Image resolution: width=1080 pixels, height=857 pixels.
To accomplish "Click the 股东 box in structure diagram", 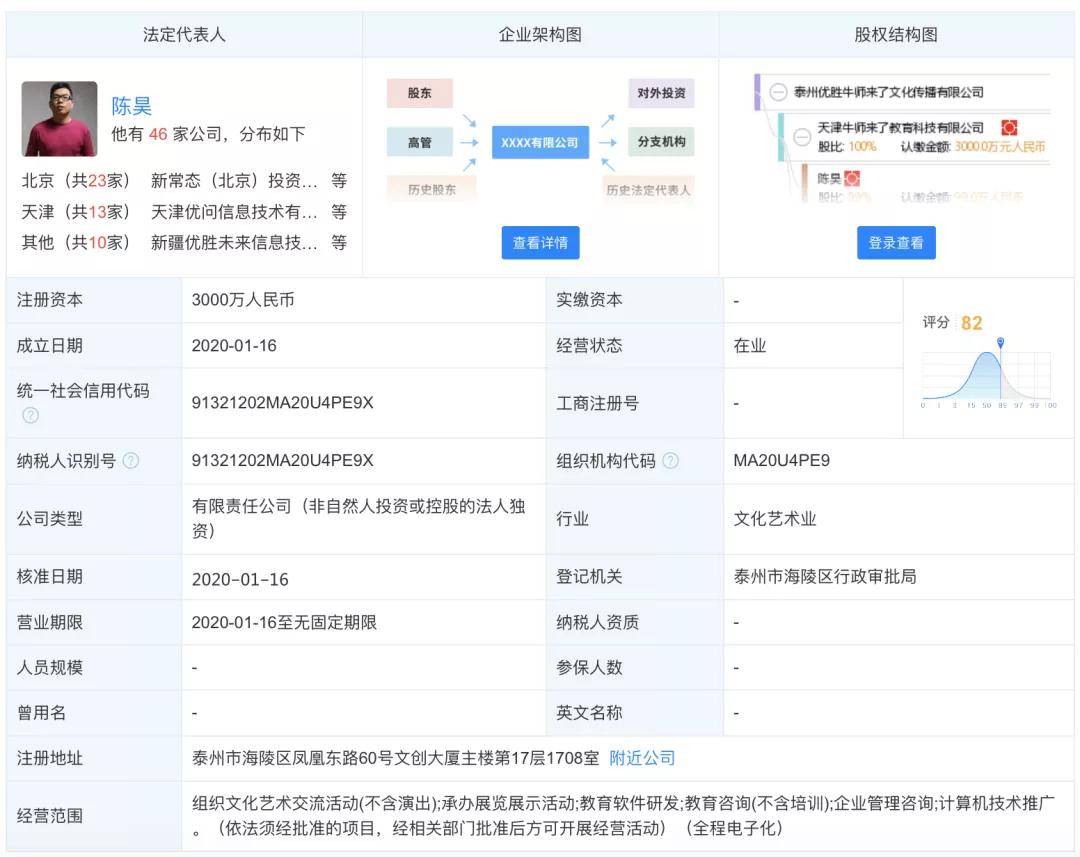I will click(419, 93).
